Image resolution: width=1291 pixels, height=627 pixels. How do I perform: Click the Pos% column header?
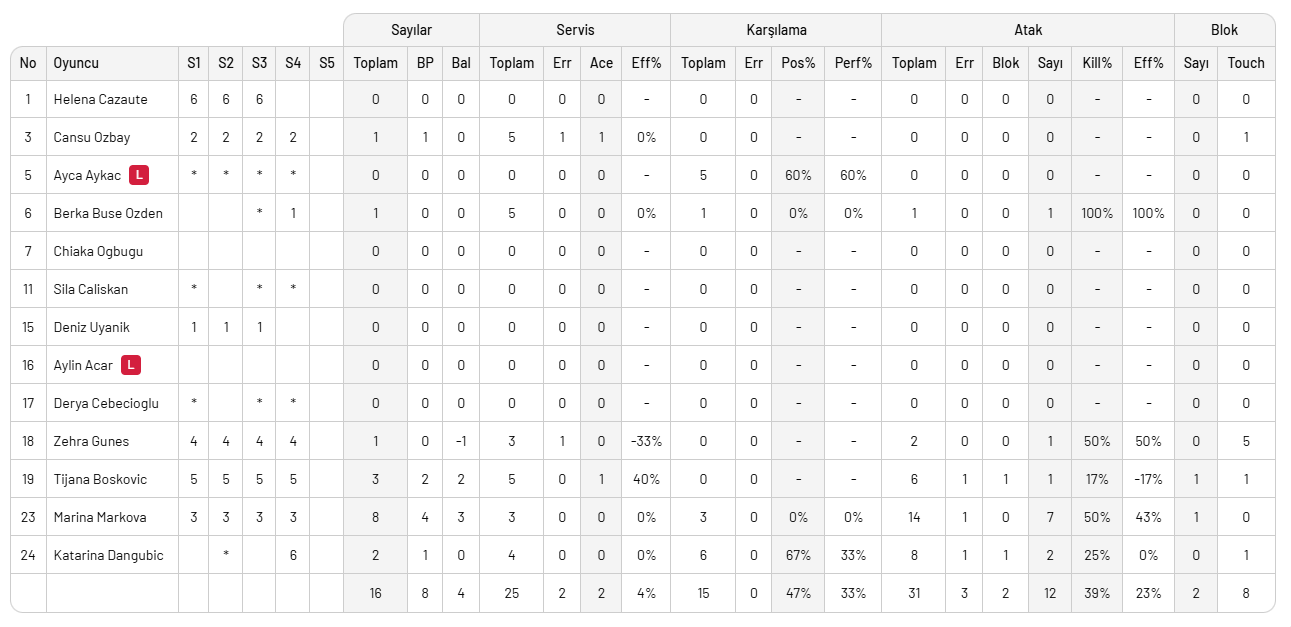(798, 63)
